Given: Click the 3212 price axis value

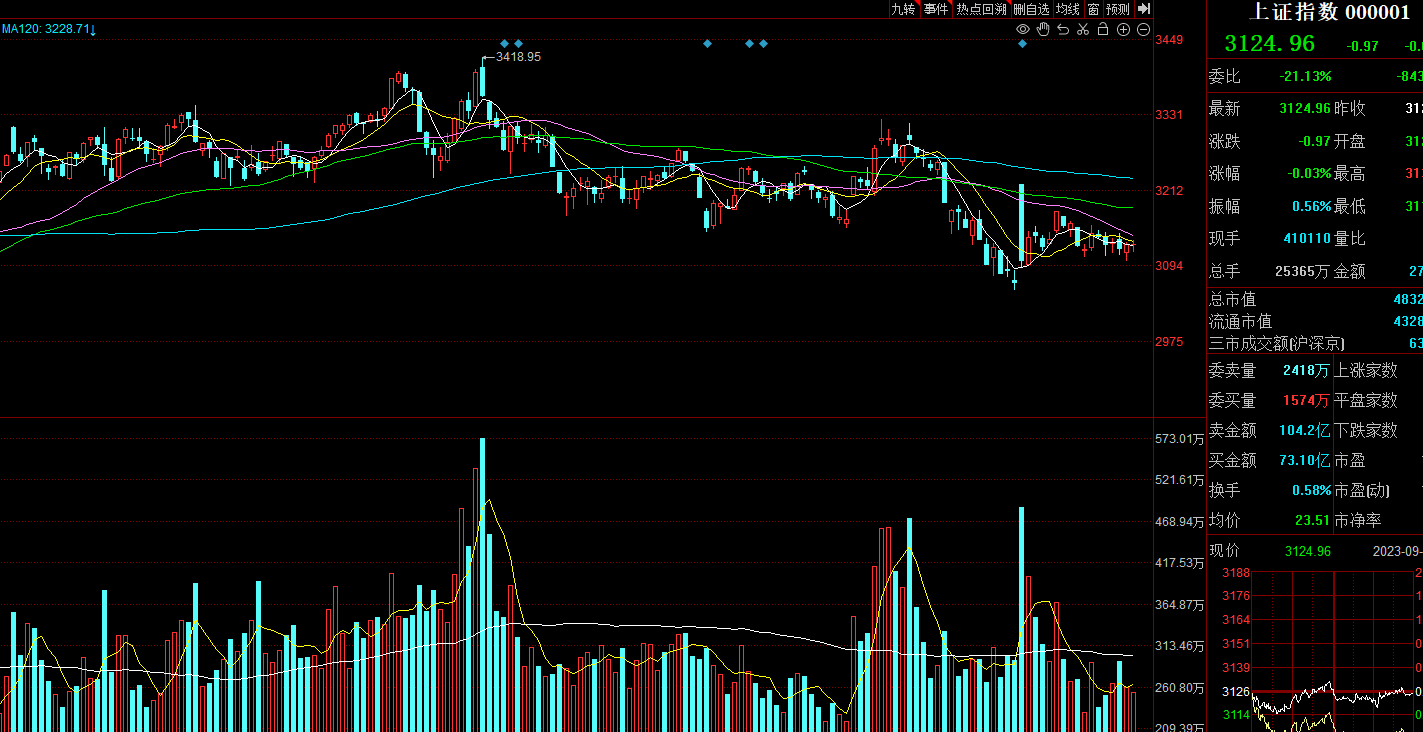Looking at the screenshot, I should click(1169, 190).
